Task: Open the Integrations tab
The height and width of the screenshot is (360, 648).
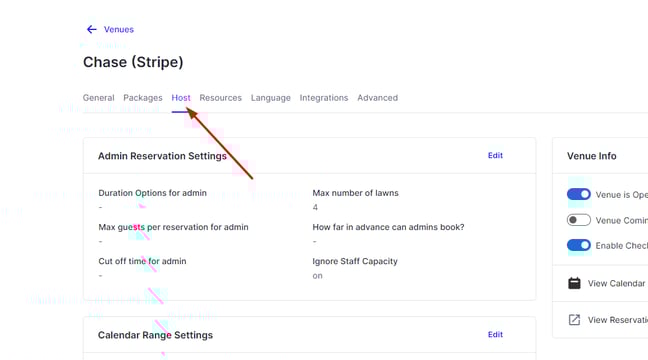Action: click(x=324, y=98)
